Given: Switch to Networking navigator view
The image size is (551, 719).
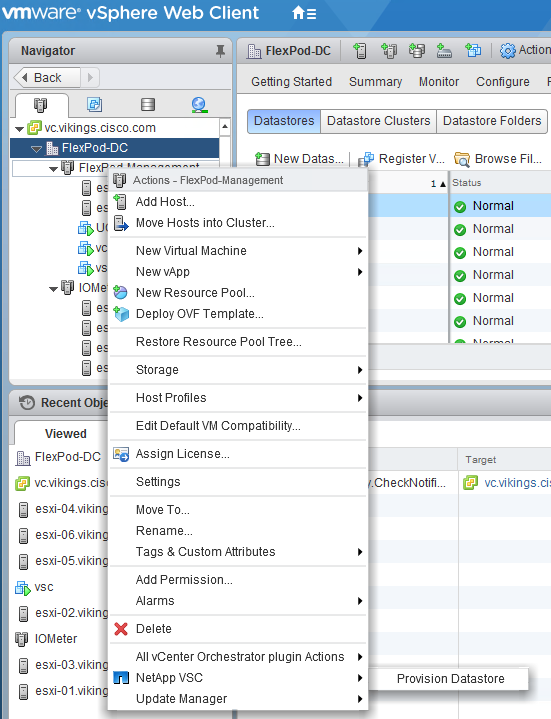Looking at the screenshot, I should (x=199, y=105).
